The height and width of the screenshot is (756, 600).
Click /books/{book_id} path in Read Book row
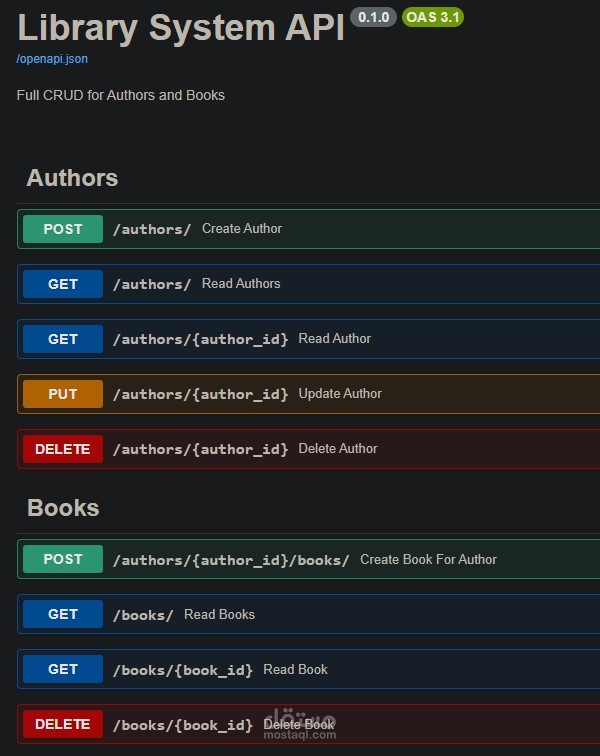pos(183,670)
